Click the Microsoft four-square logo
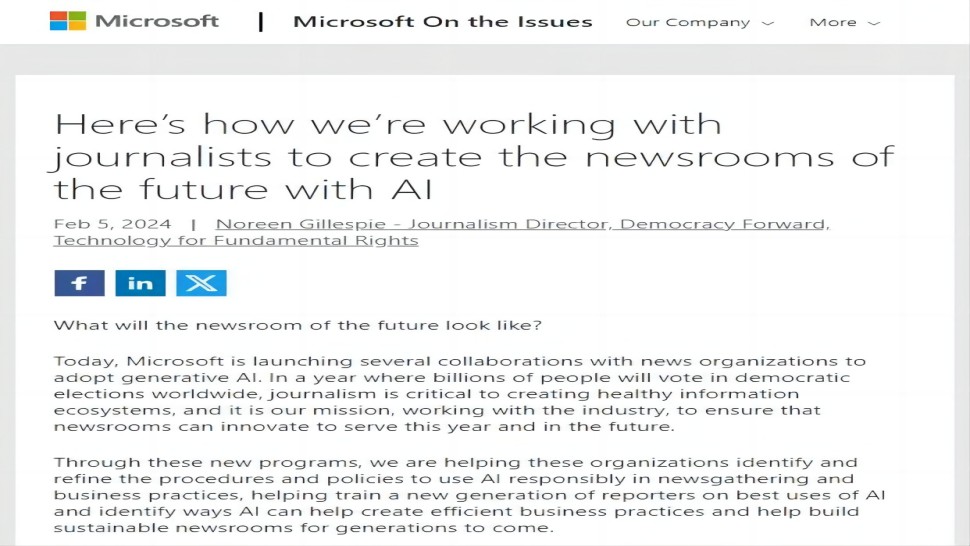The height and width of the screenshot is (546, 970). click(x=68, y=21)
